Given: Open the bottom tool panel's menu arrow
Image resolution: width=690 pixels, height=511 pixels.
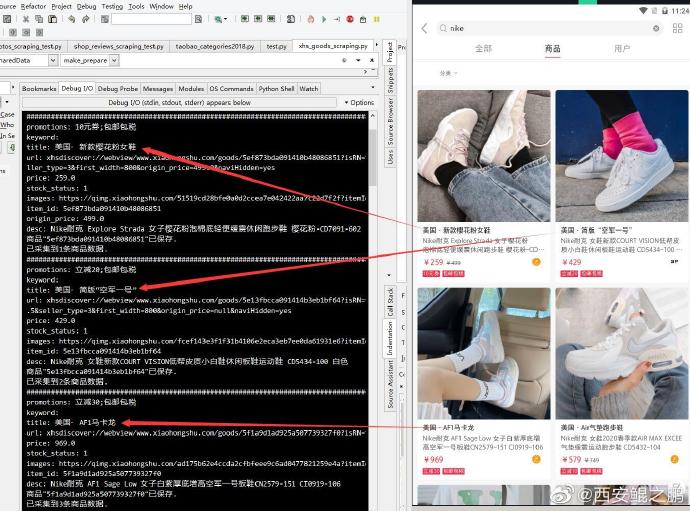Looking at the screenshot, I should click(x=373, y=88).
